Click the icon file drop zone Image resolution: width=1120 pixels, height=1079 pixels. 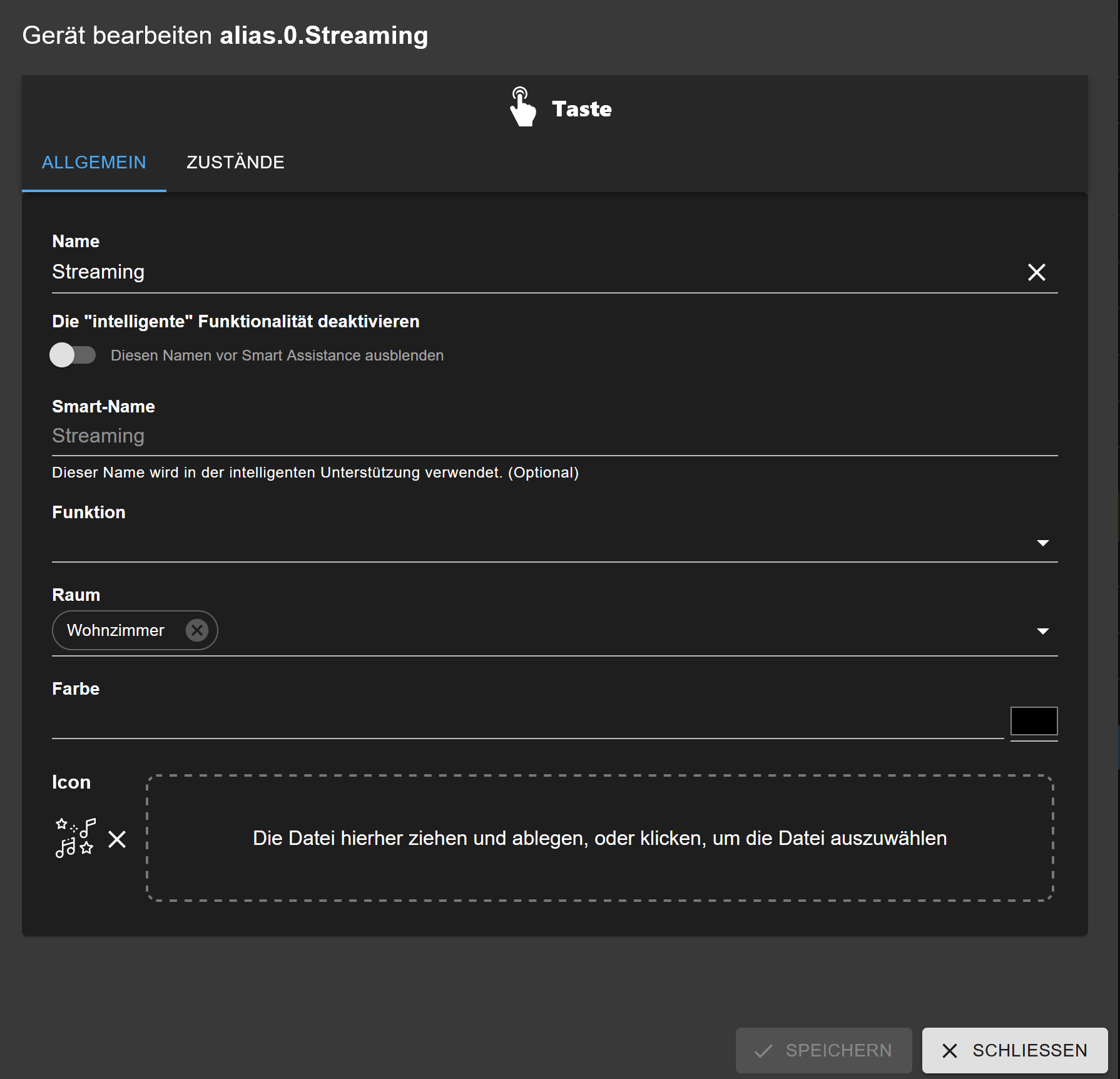pos(599,838)
